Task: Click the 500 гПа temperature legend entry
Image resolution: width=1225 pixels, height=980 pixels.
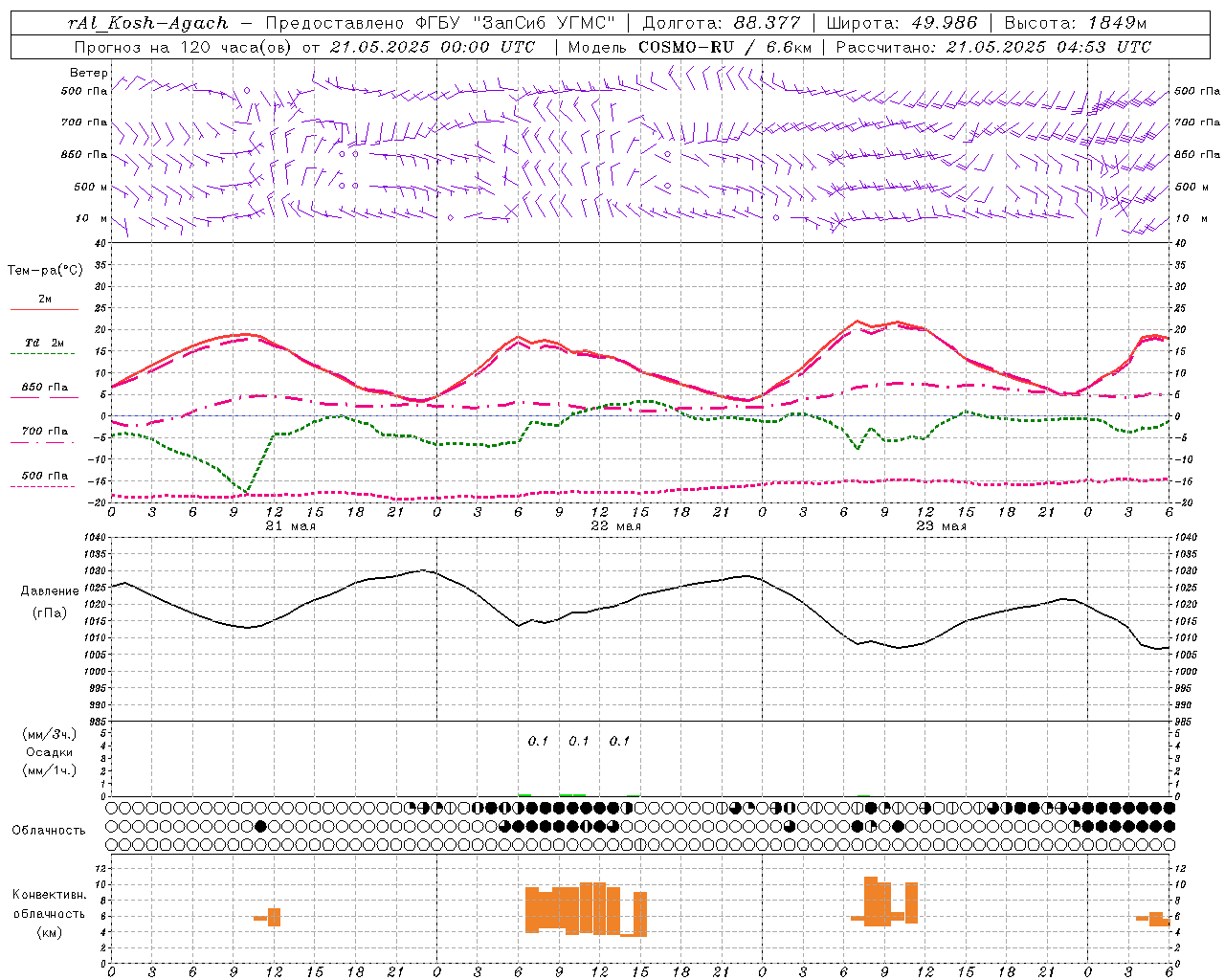Action: (45, 476)
